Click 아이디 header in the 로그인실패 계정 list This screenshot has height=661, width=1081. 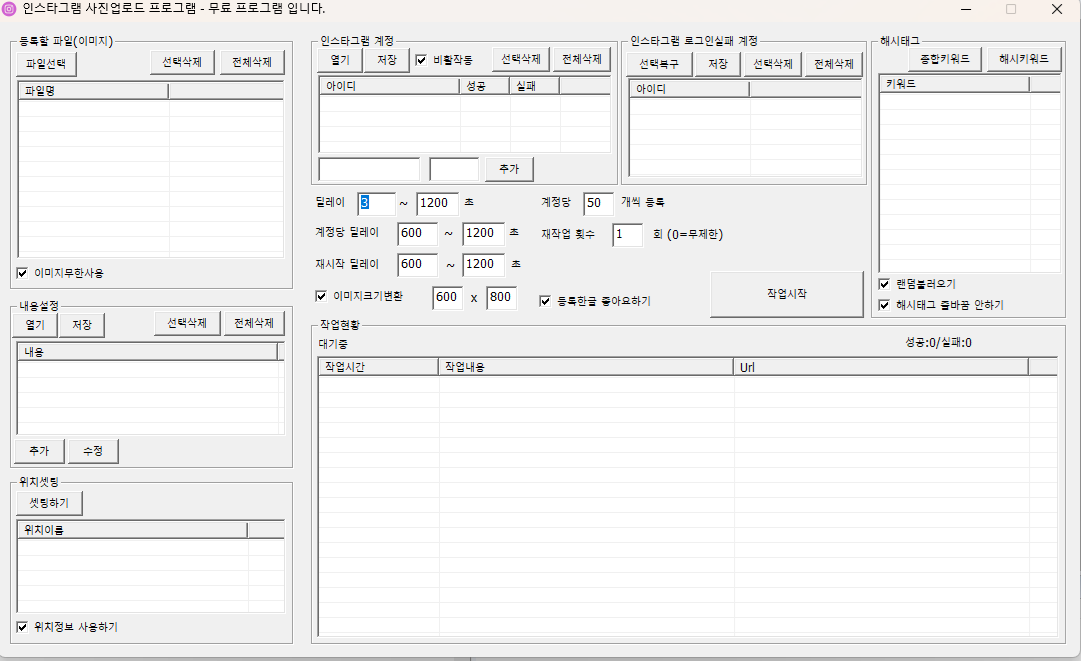[689, 89]
